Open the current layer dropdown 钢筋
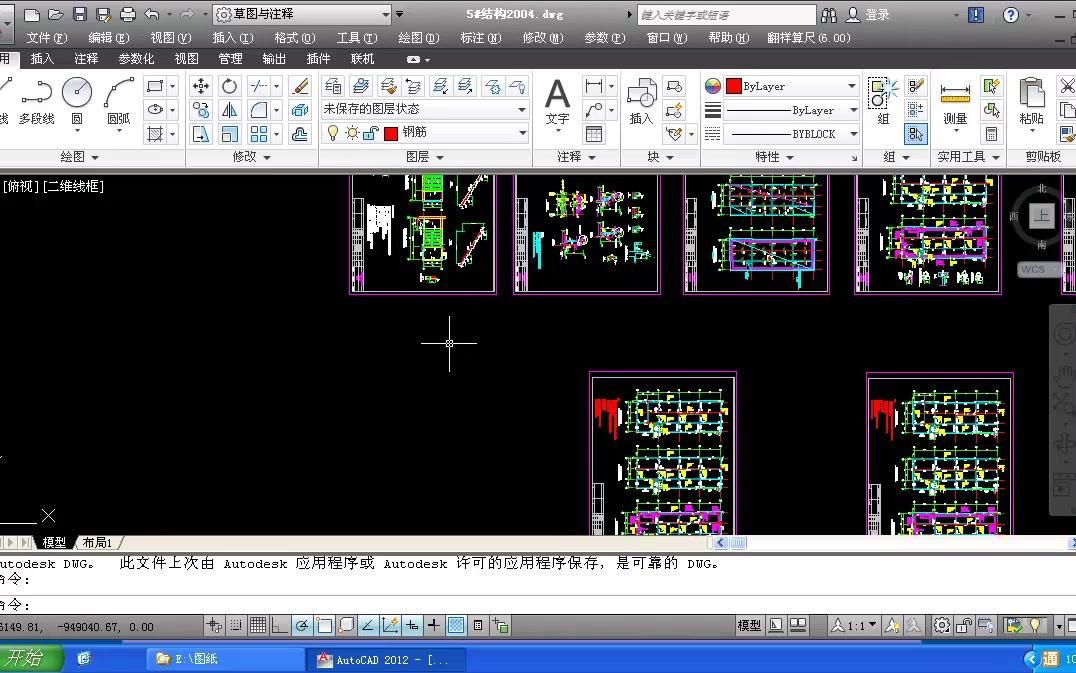1076x673 pixels. [425, 133]
